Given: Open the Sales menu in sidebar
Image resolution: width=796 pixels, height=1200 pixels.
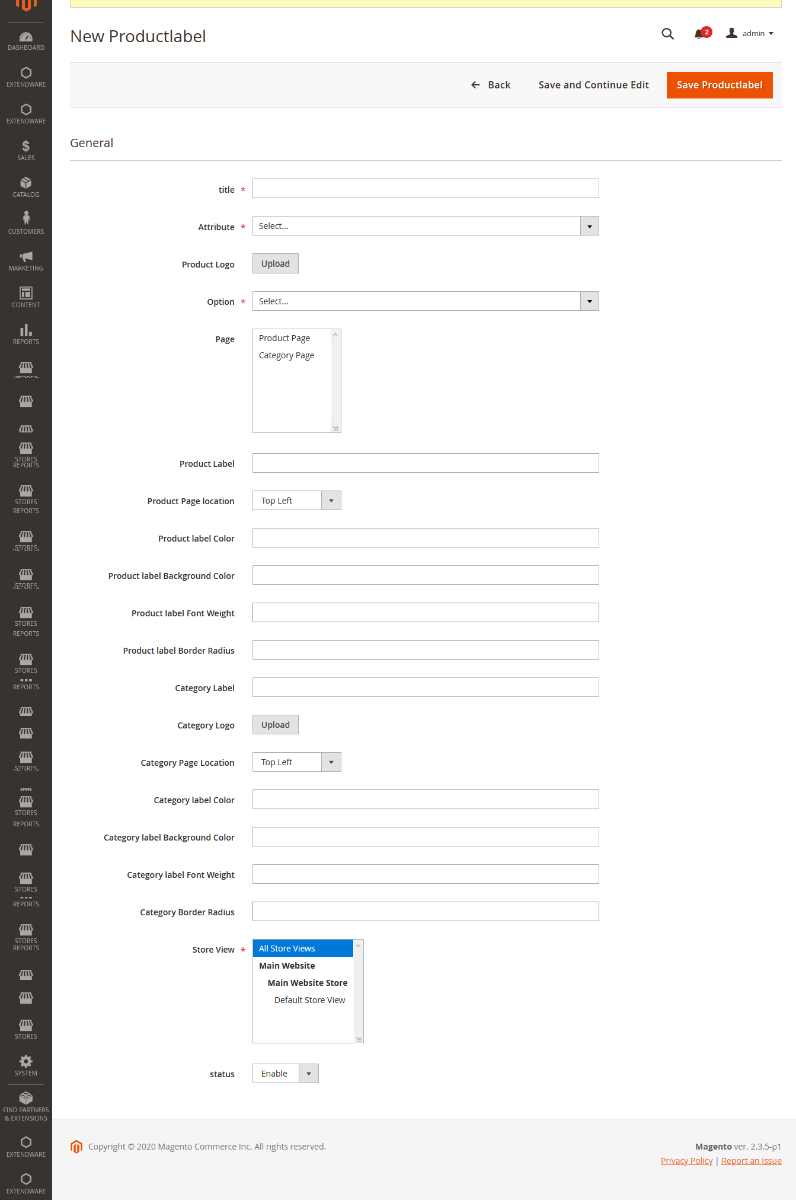Looking at the screenshot, I should 26,150.
